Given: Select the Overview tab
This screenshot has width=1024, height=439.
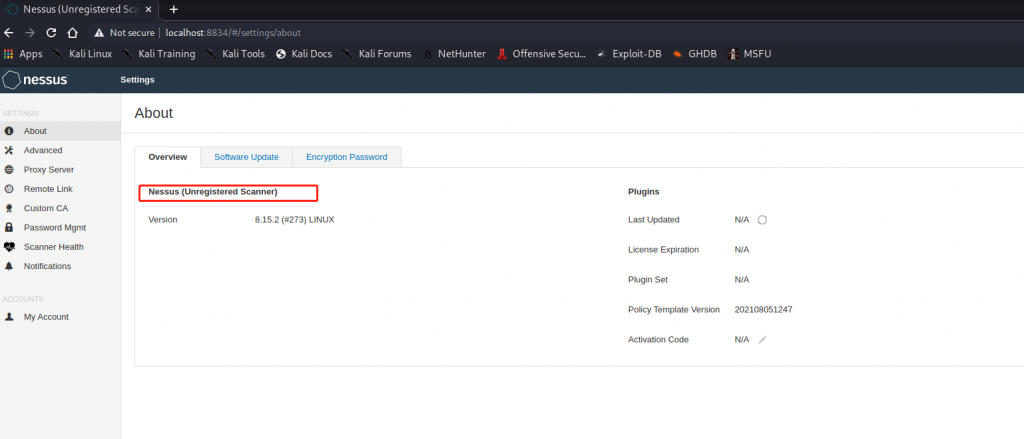Looking at the screenshot, I should (x=168, y=157).
